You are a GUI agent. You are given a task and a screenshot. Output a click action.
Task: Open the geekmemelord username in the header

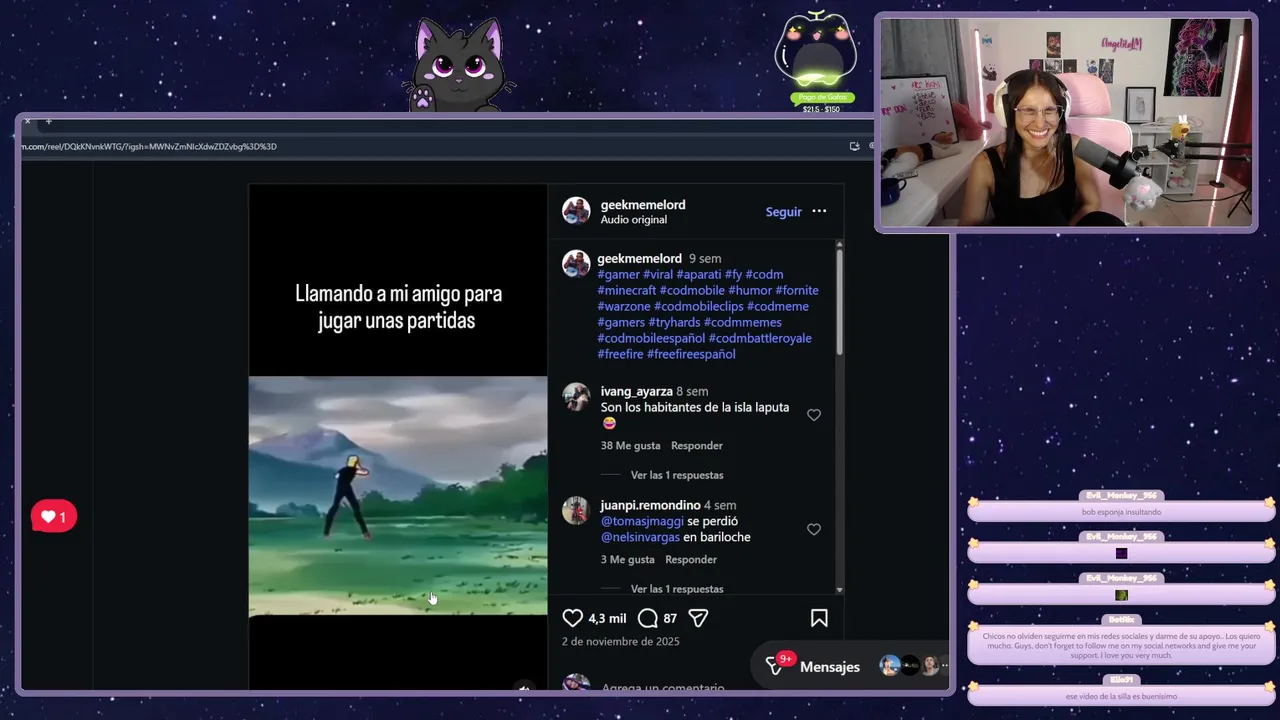pyautogui.click(x=643, y=205)
